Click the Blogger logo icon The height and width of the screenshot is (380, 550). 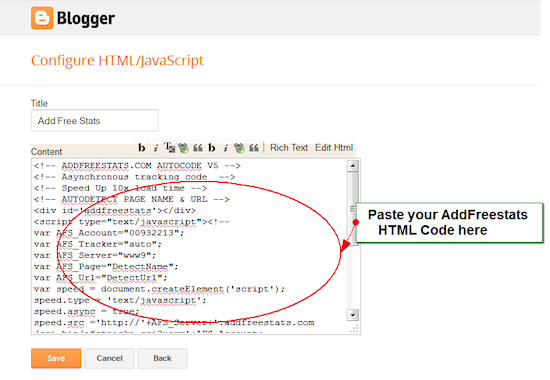42,18
